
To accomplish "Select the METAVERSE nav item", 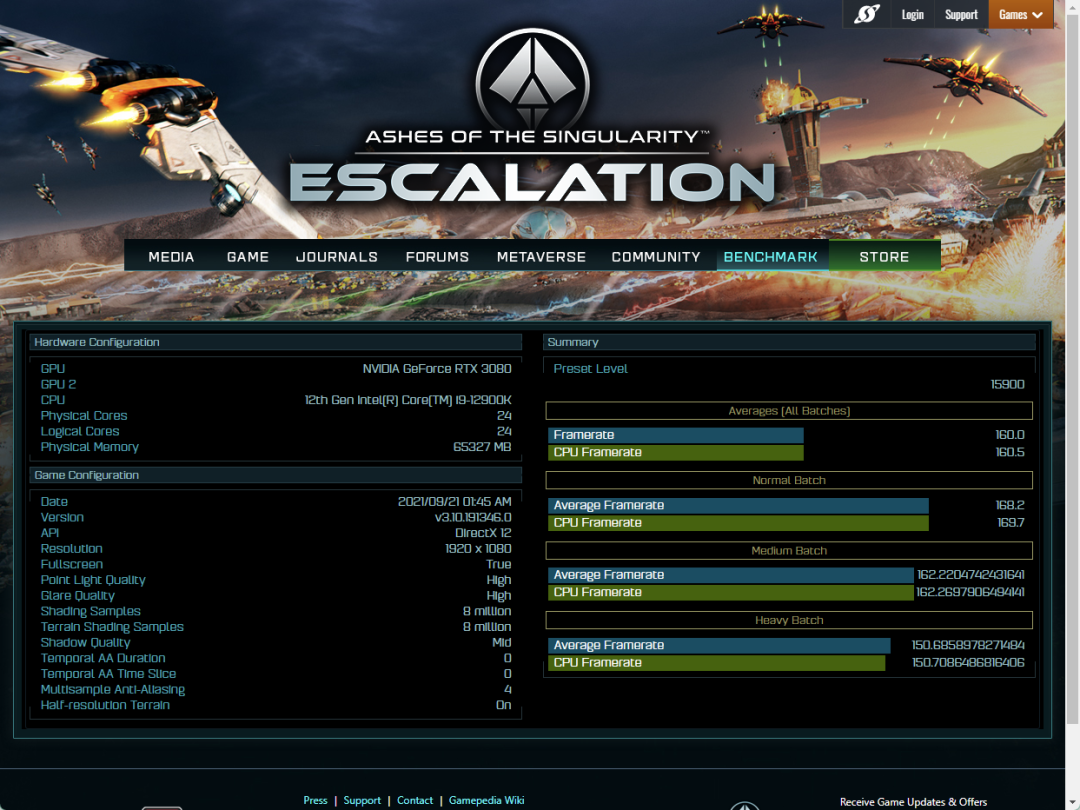I will [541, 257].
